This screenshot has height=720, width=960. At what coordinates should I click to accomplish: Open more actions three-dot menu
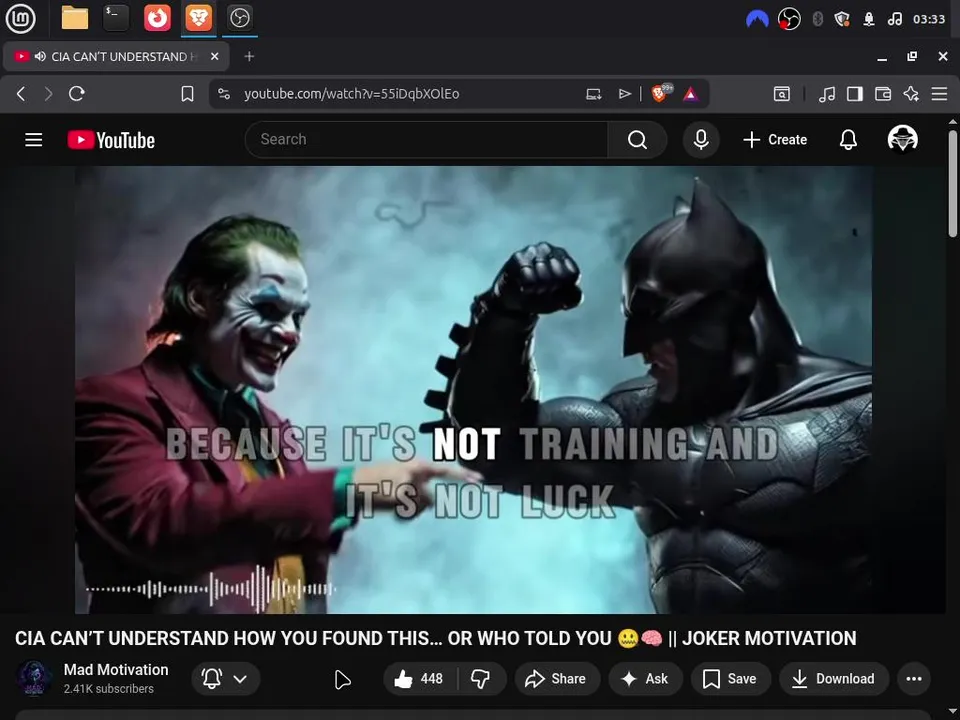(x=914, y=678)
